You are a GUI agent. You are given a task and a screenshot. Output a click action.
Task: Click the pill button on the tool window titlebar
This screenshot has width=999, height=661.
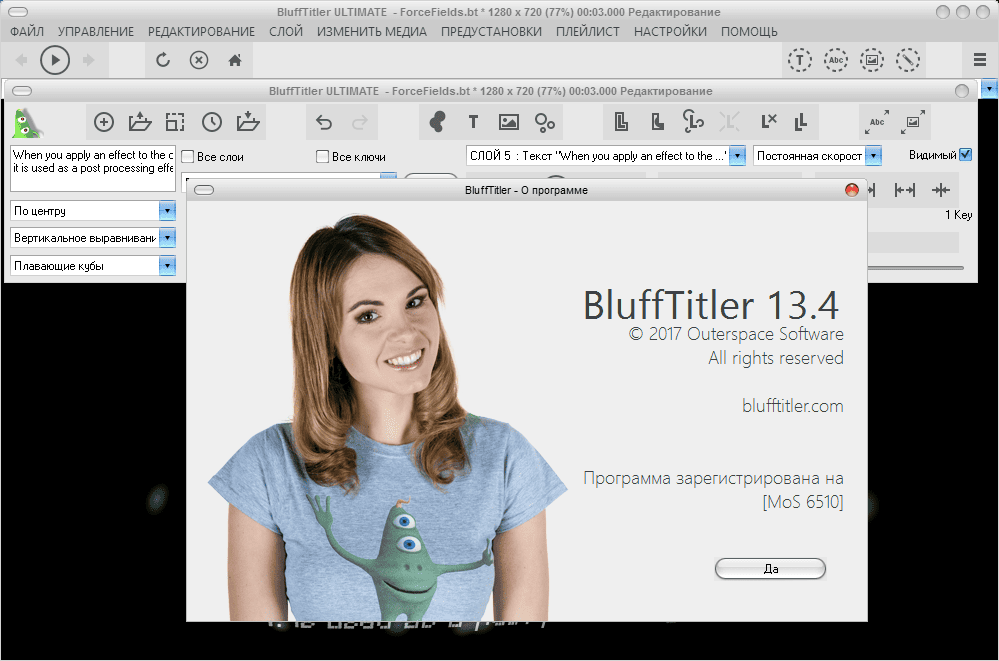pos(22,91)
